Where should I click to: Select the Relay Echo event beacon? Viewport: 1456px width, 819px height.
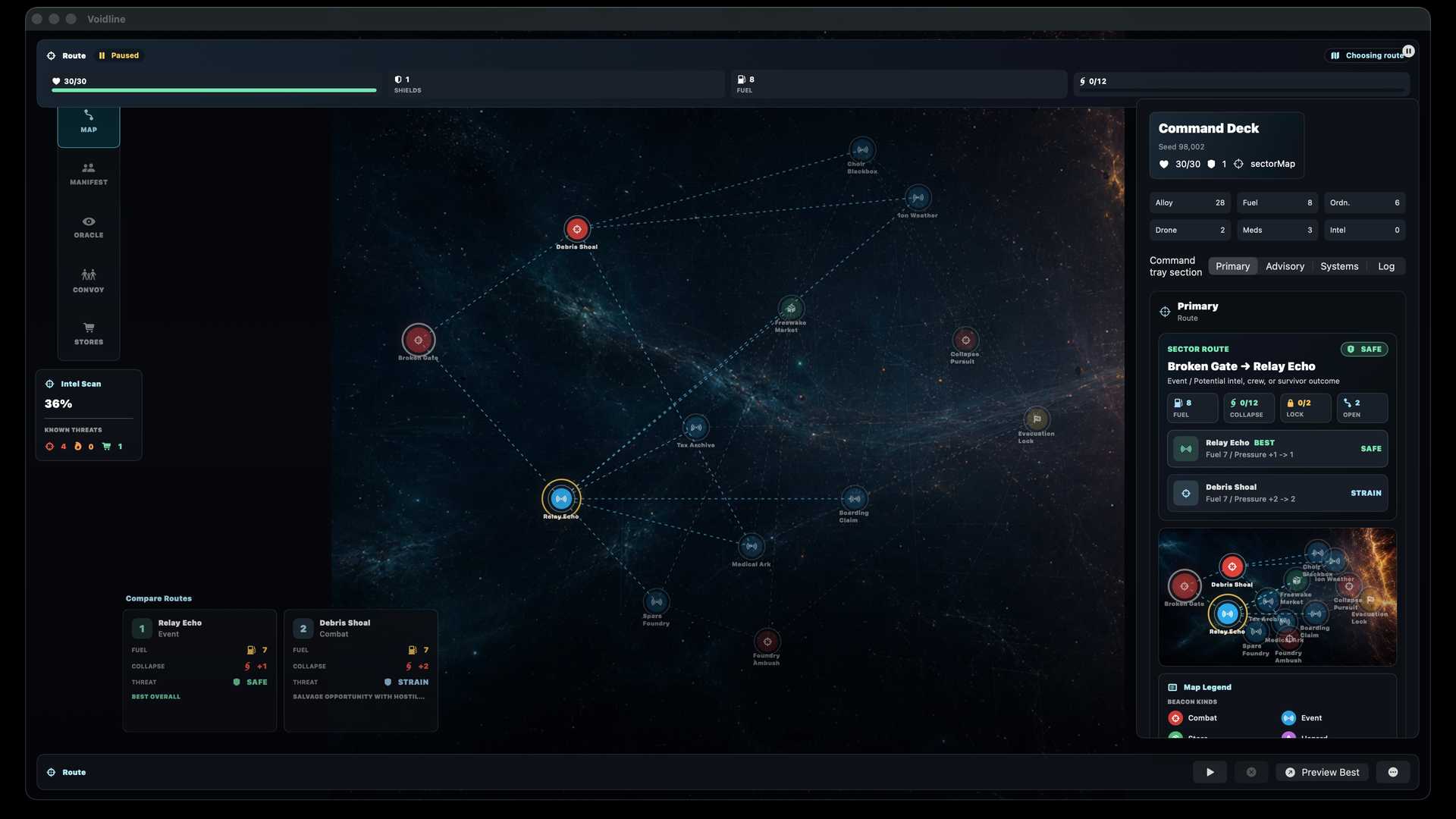coord(561,498)
